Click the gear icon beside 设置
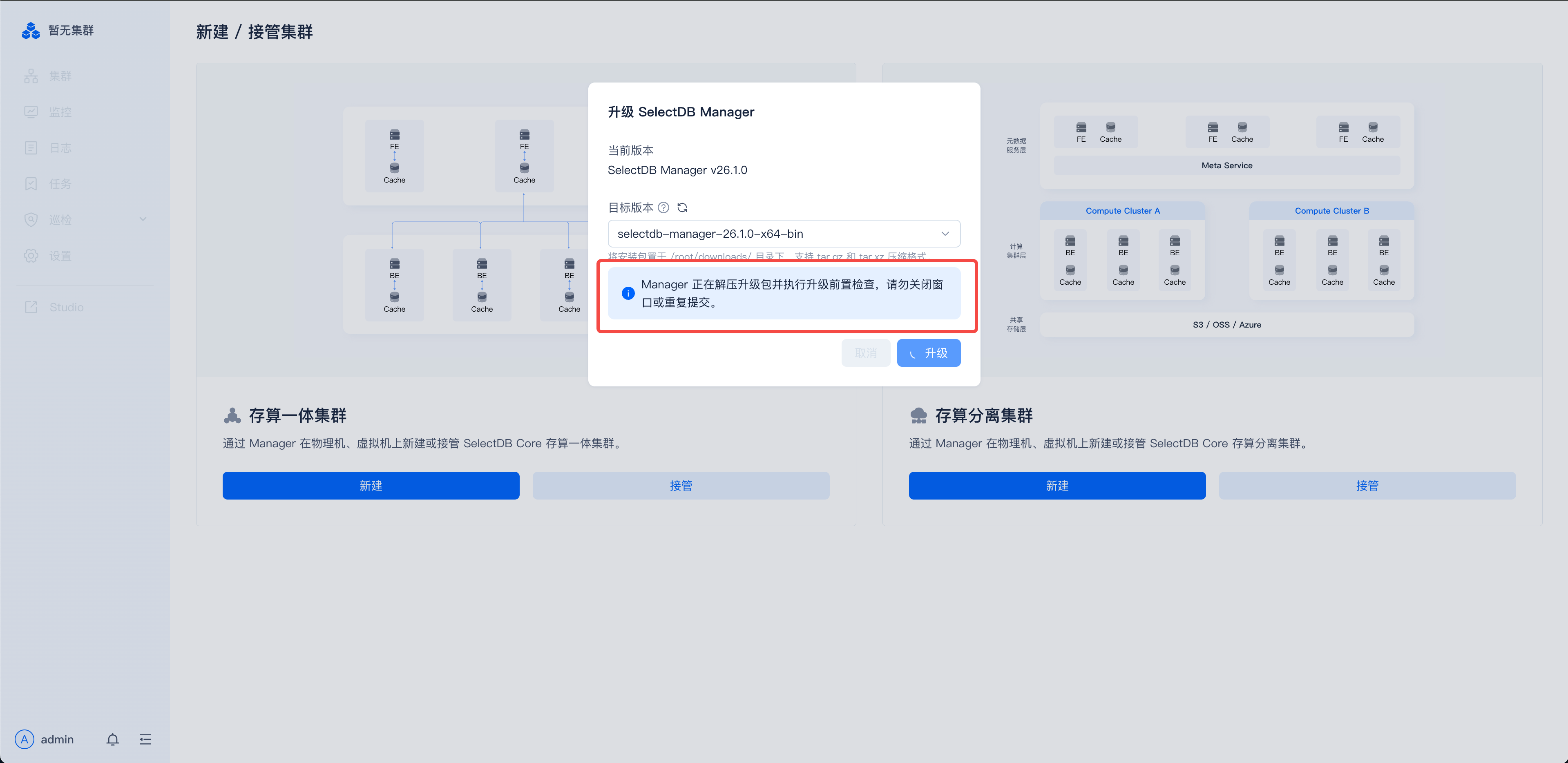 point(31,256)
